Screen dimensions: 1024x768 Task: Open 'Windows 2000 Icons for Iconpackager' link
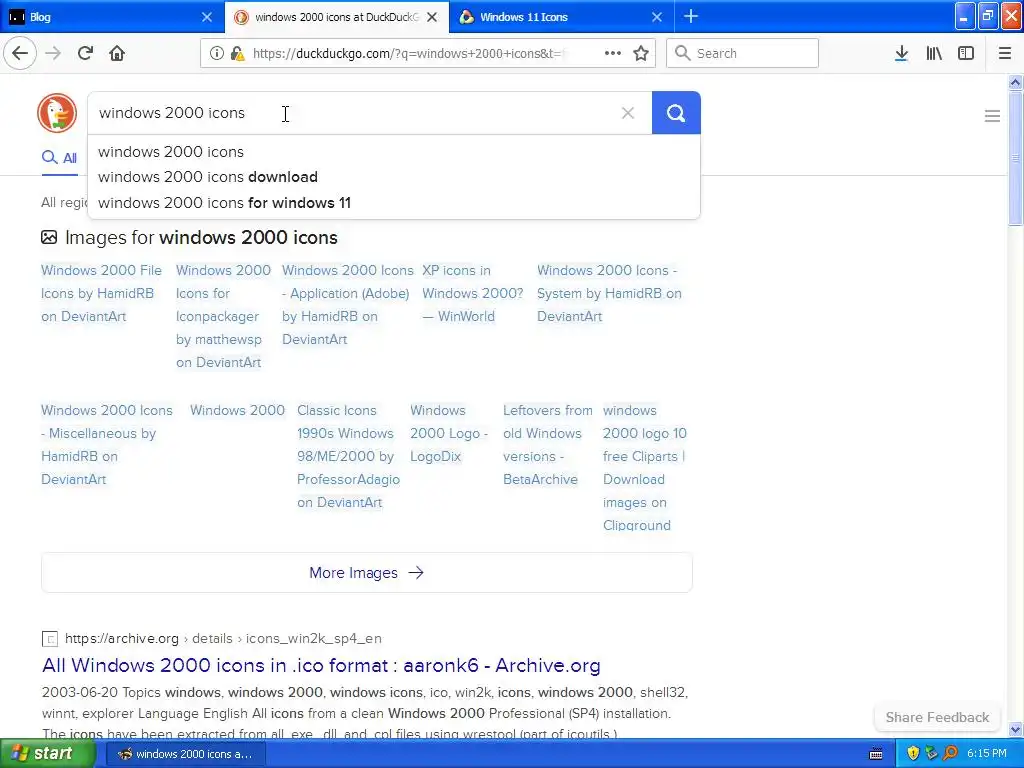[223, 316]
